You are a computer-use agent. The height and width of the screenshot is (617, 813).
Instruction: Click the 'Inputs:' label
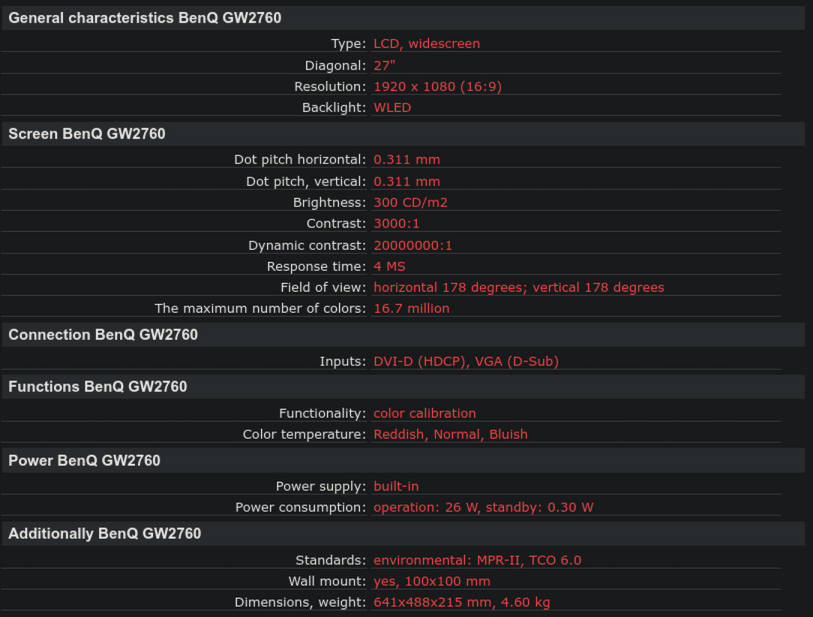[343, 361]
